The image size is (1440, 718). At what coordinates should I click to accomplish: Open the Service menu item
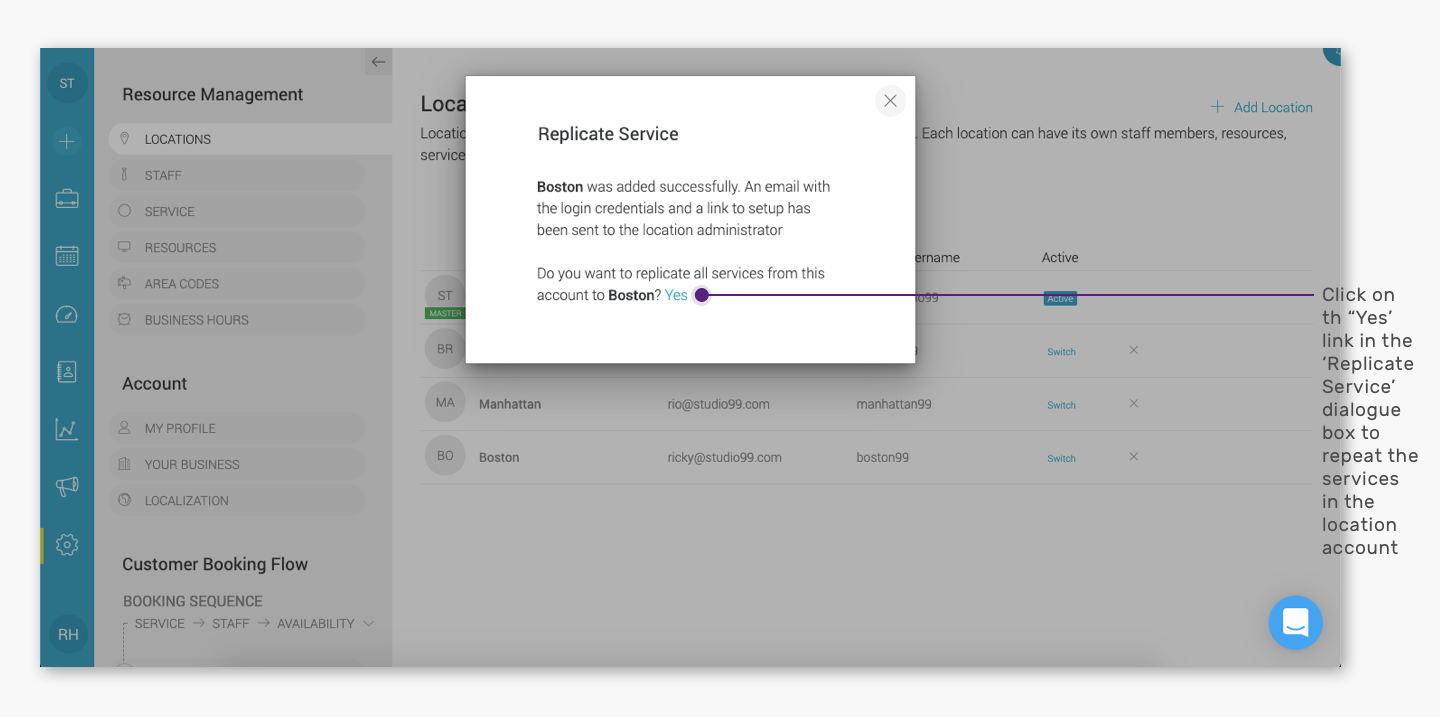(x=237, y=211)
